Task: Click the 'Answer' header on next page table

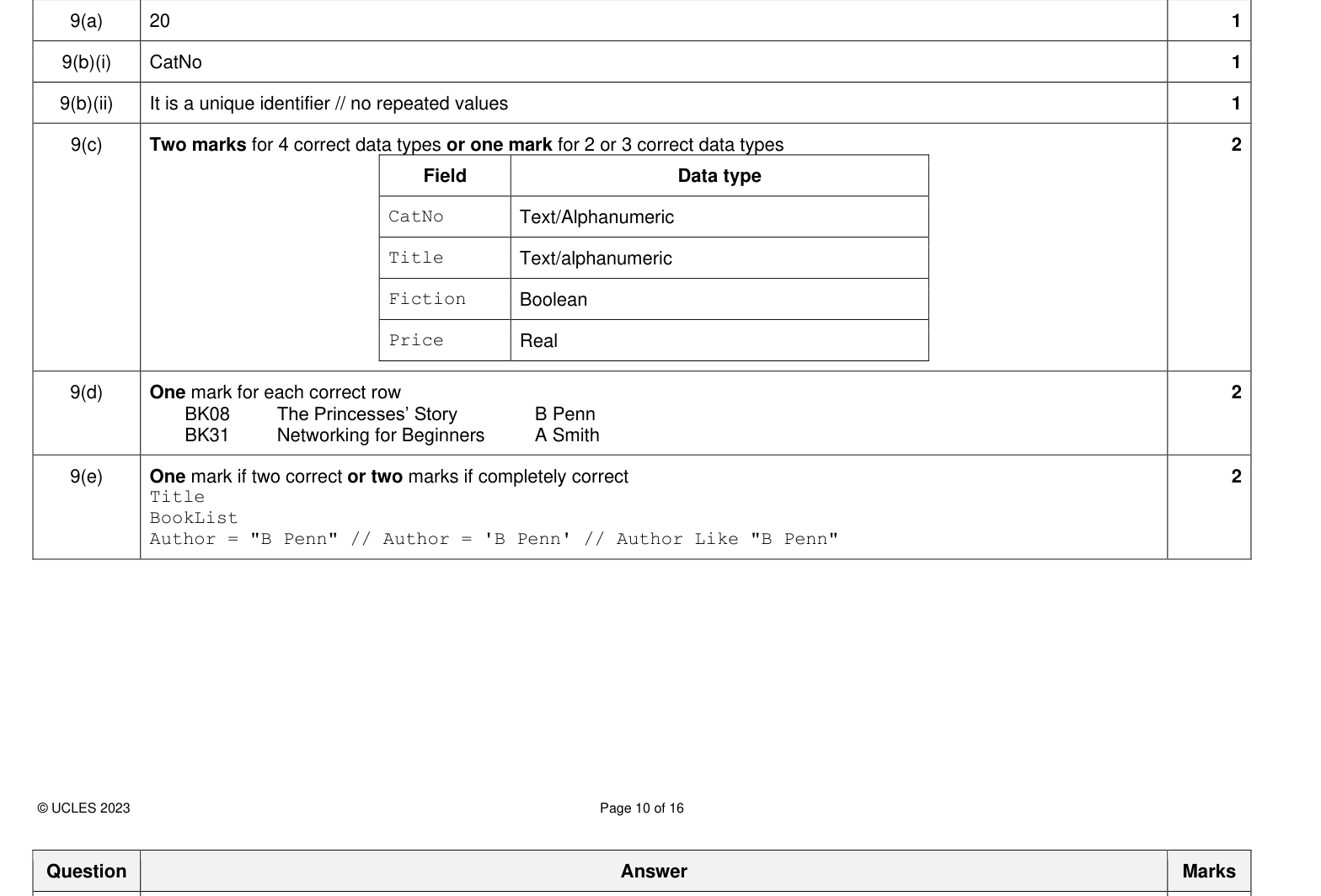Action: pos(654,872)
